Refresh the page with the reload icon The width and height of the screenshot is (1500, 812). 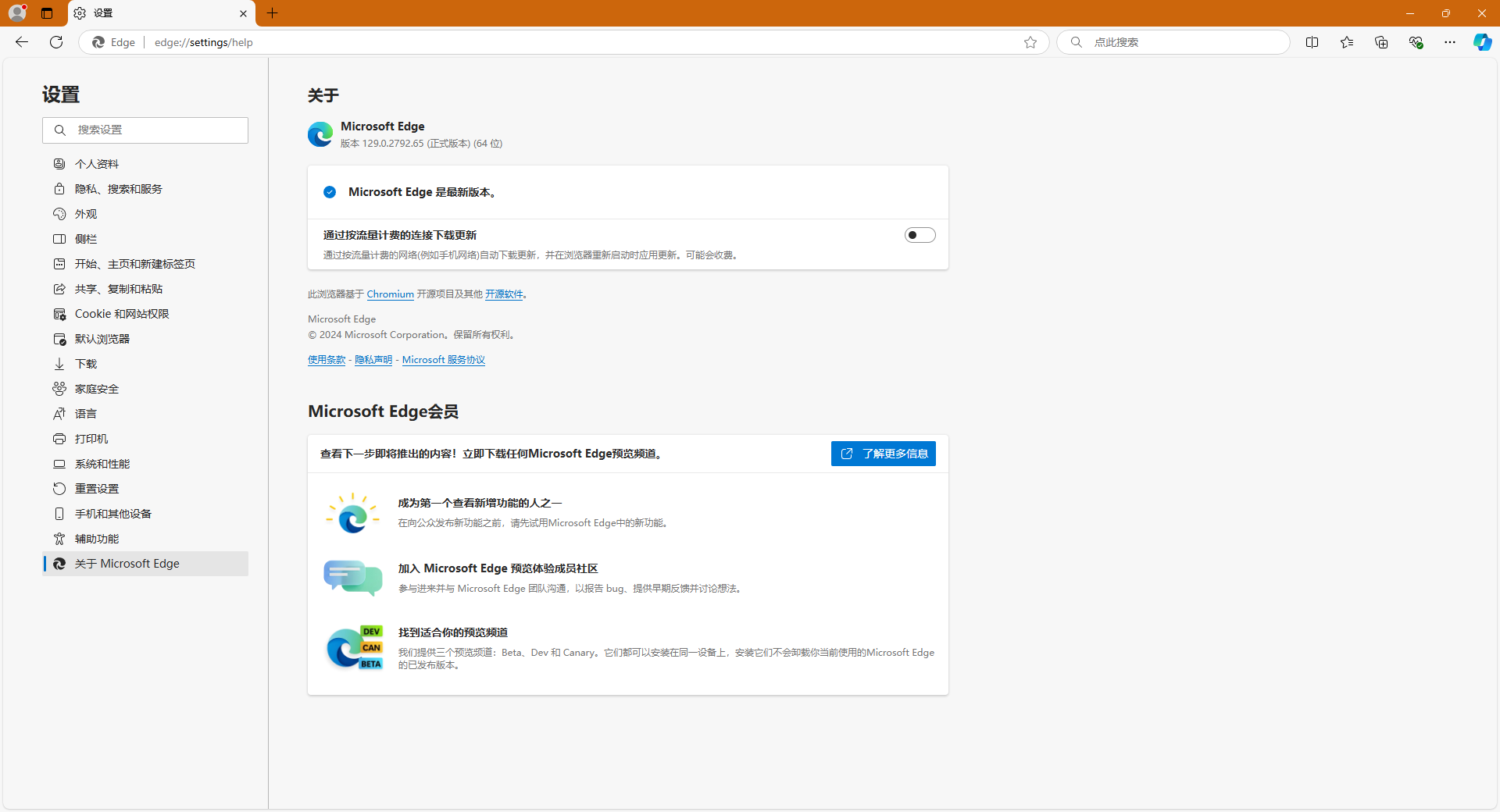(x=56, y=42)
